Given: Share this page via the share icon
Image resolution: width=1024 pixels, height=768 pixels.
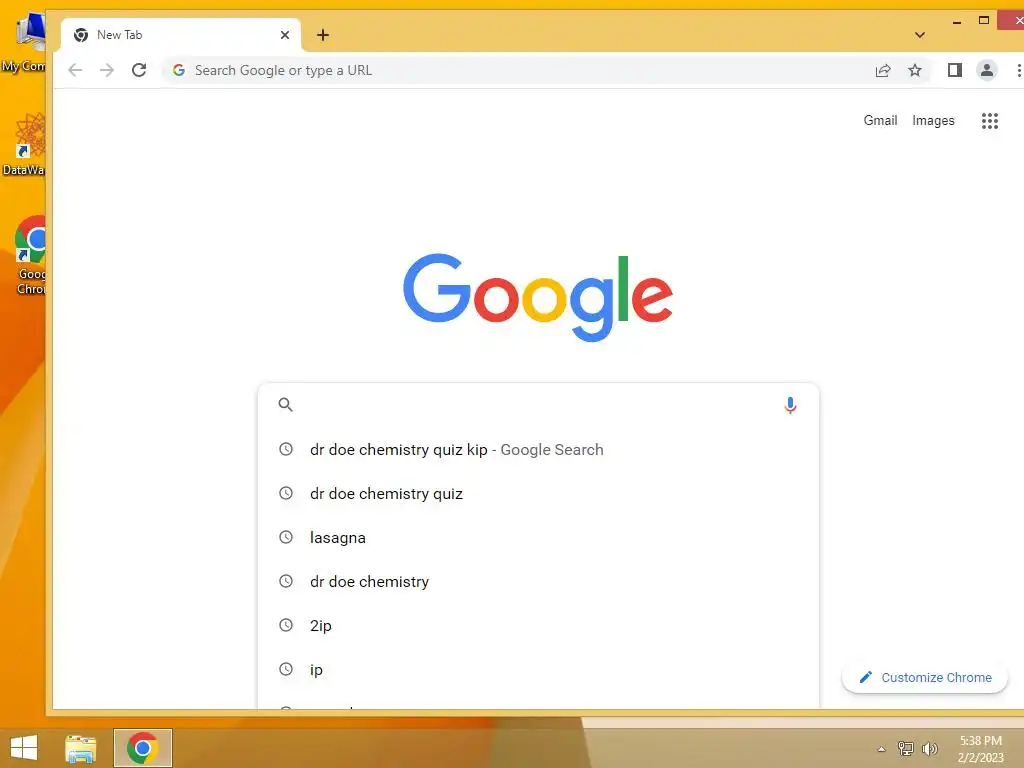Looking at the screenshot, I should pyautogui.click(x=883, y=70).
